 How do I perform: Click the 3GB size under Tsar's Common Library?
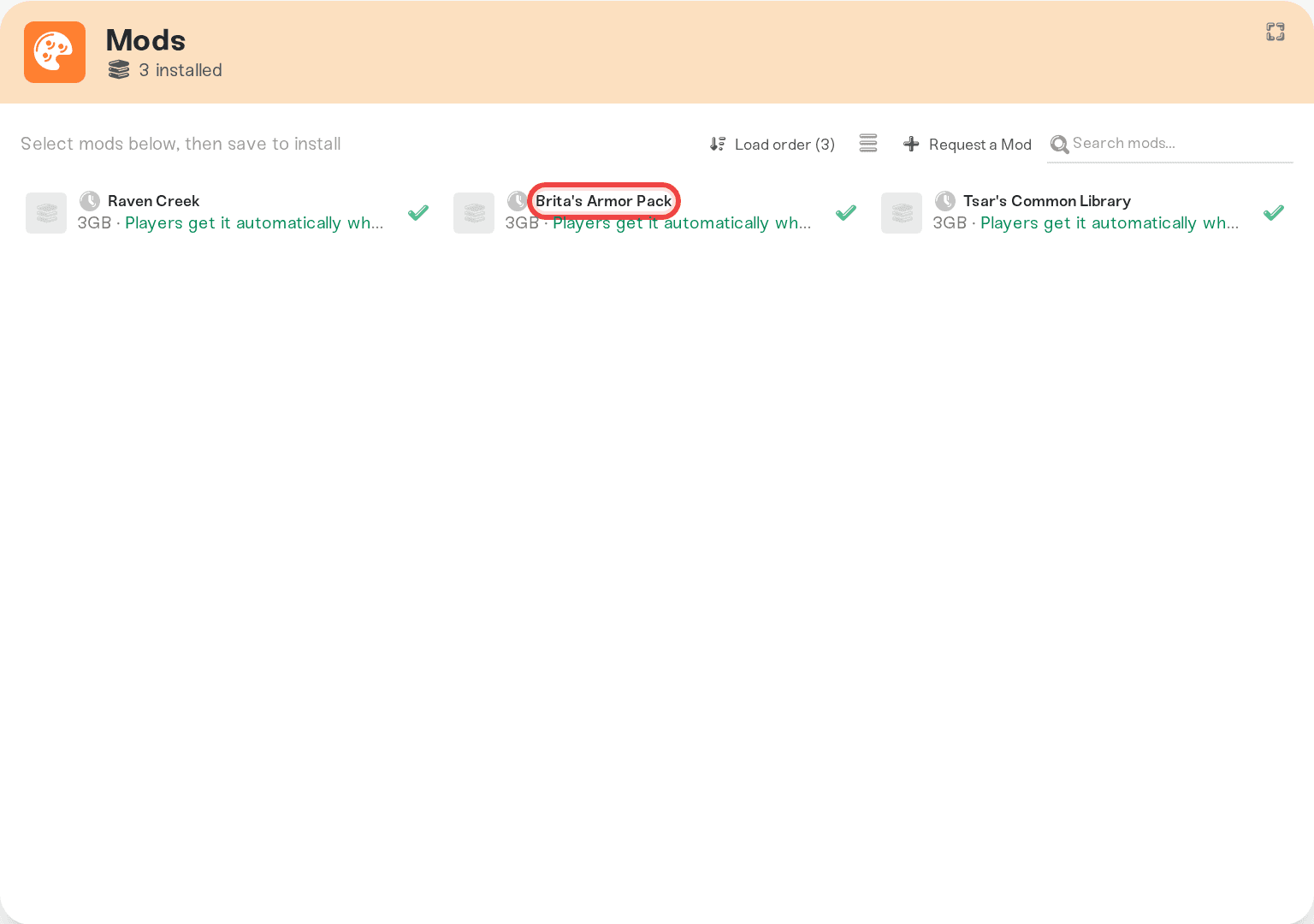click(950, 223)
